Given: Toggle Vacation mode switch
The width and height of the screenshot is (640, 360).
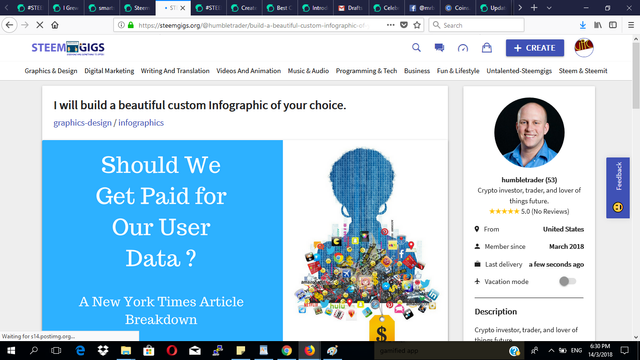Looking at the screenshot, I should point(567,281).
